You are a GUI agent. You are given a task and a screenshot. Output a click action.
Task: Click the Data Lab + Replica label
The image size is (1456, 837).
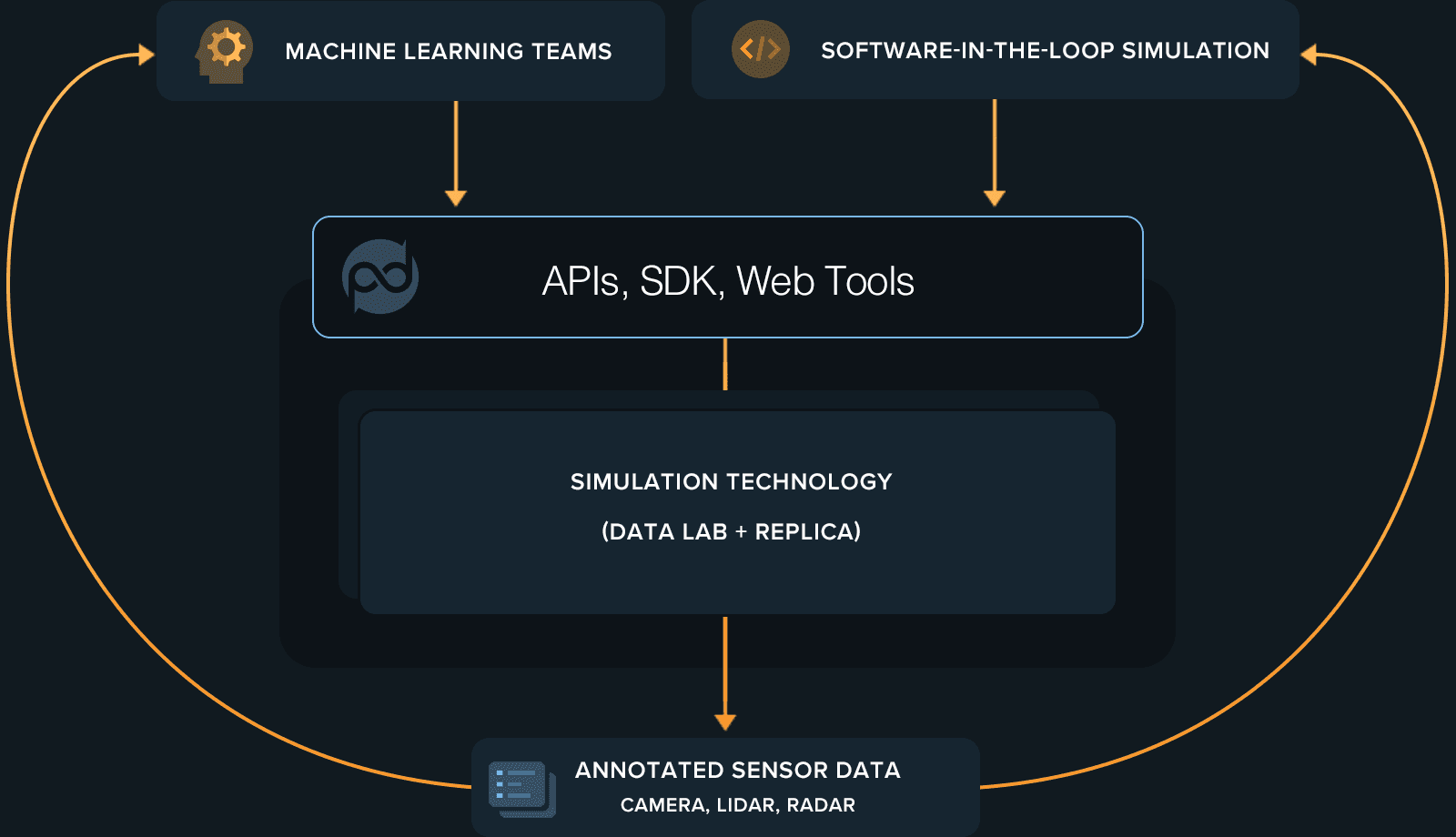point(731,532)
